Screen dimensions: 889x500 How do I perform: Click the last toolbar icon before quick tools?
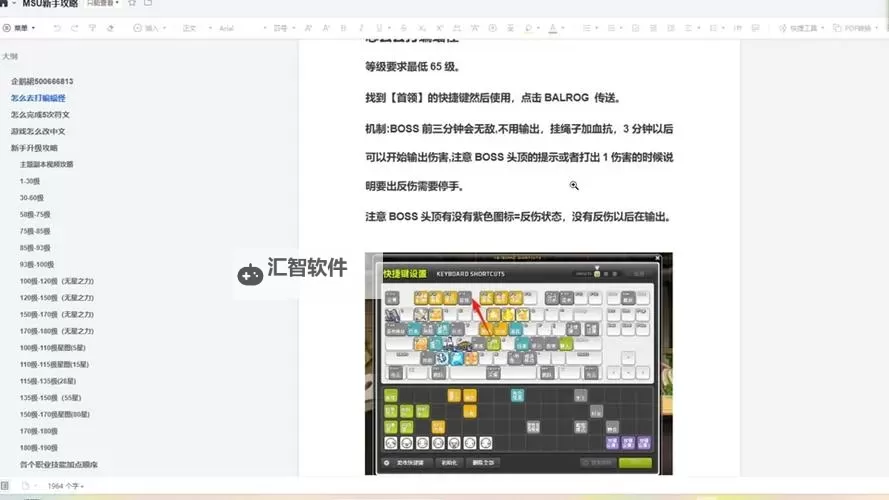coord(755,28)
